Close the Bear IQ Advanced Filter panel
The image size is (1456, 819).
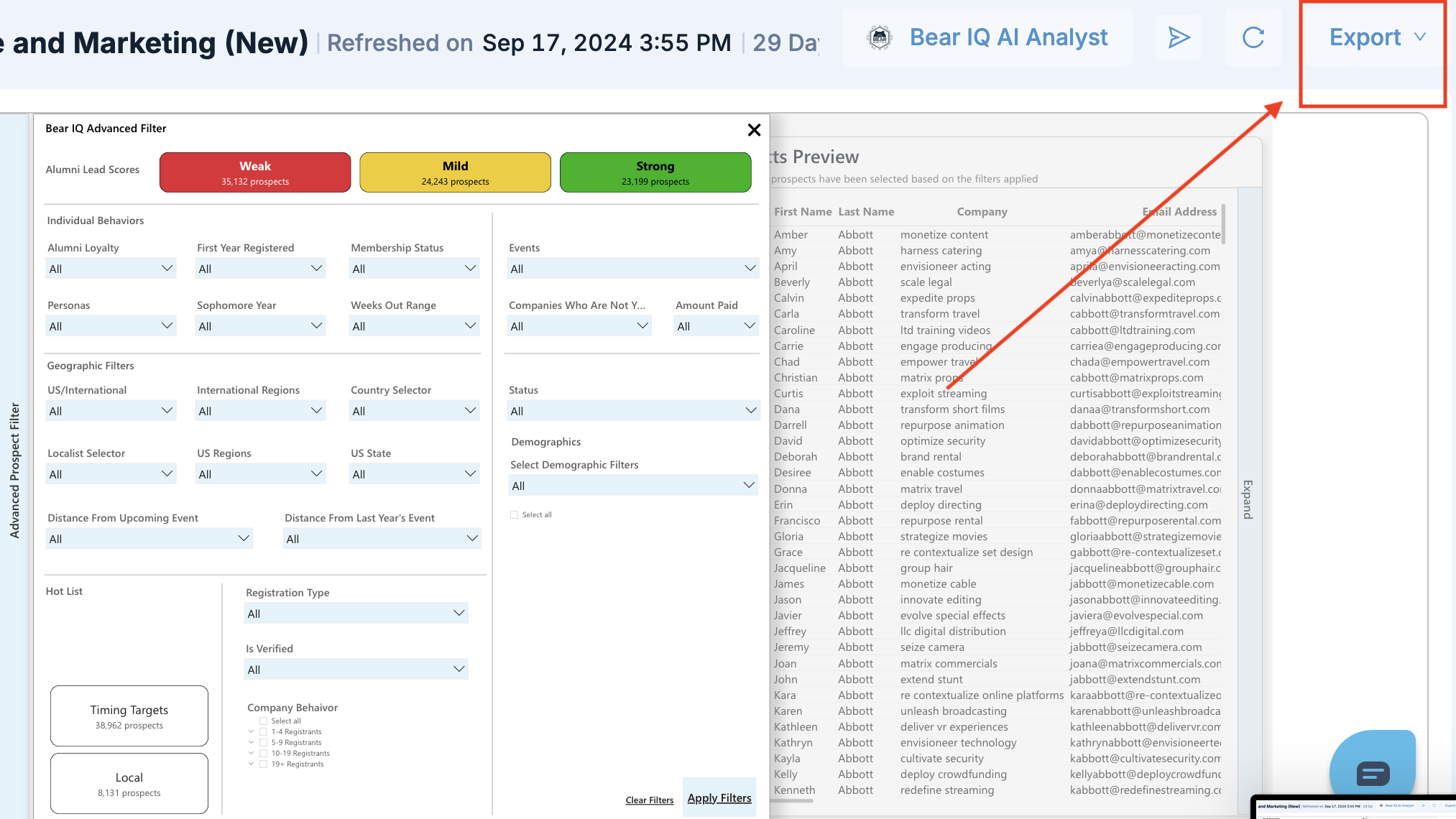pyautogui.click(x=754, y=129)
